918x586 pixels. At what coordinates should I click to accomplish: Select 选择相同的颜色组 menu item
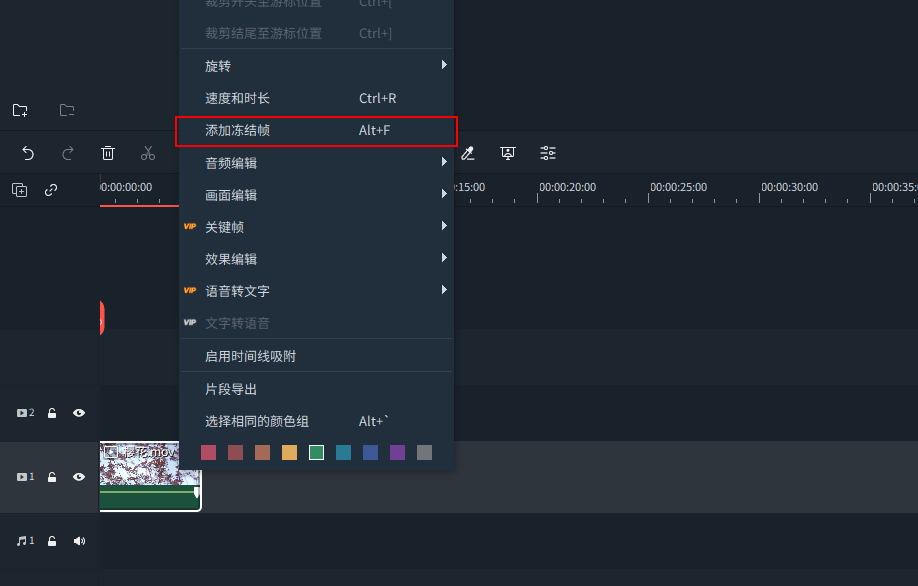tap(316, 421)
